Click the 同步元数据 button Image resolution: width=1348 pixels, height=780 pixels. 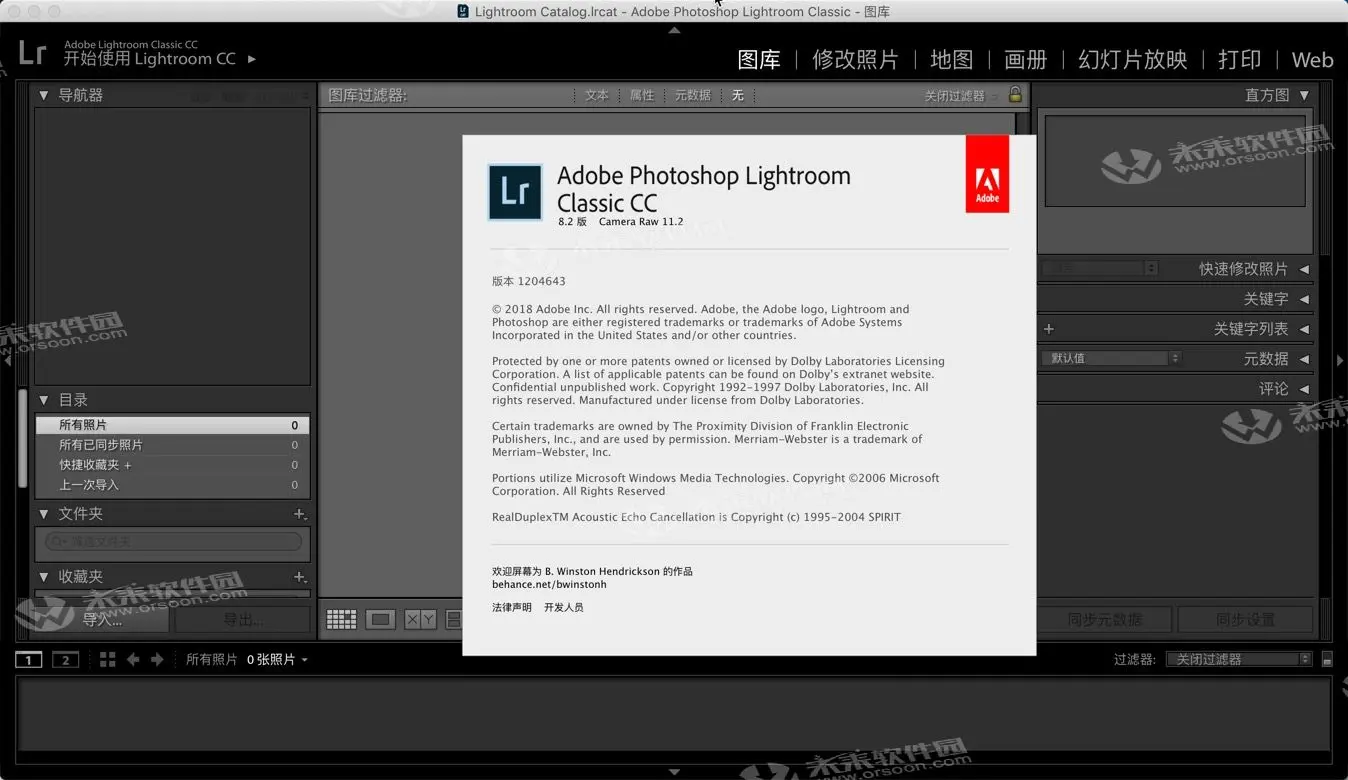pos(1105,620)
